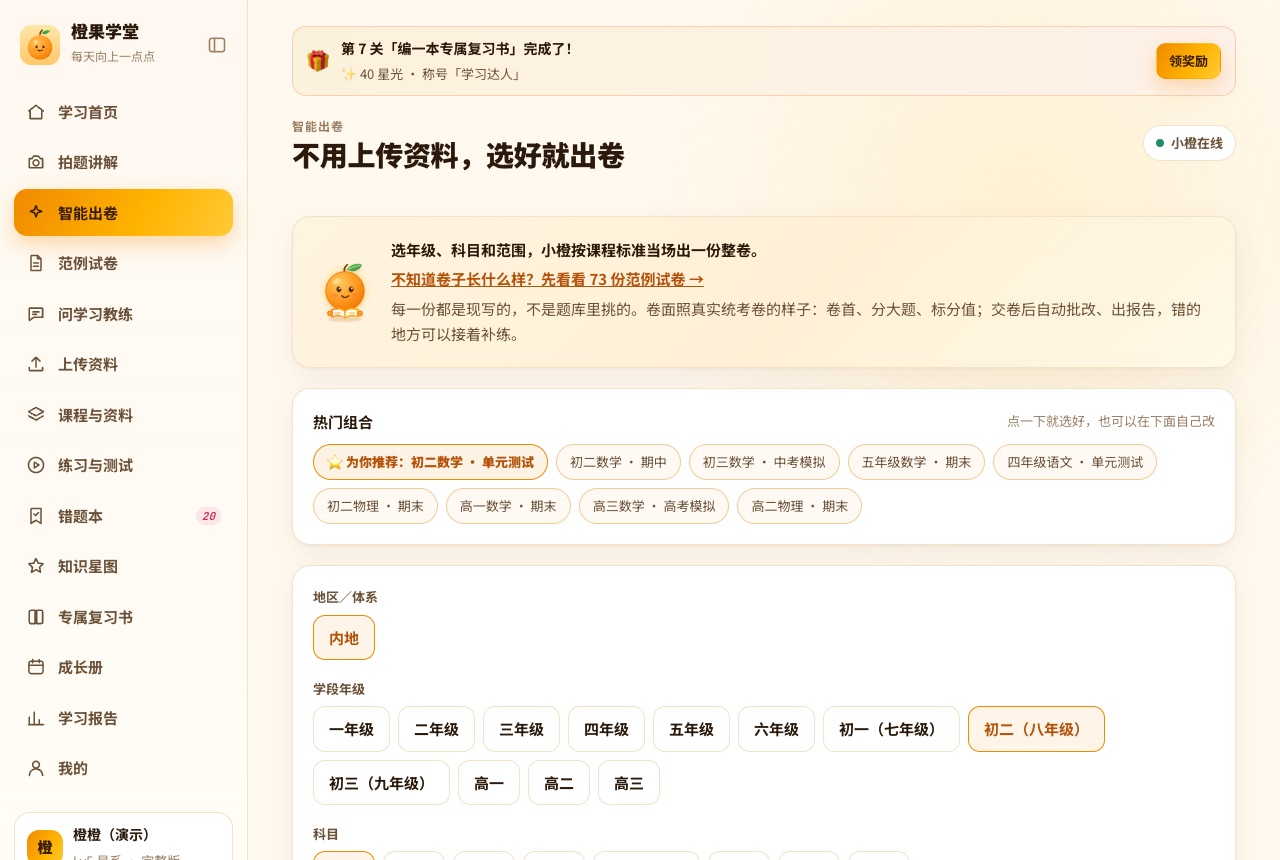Pick the 高三数学 · 高考模拟 combo
Screen dimensions: 1280x860
coord(654,506)
